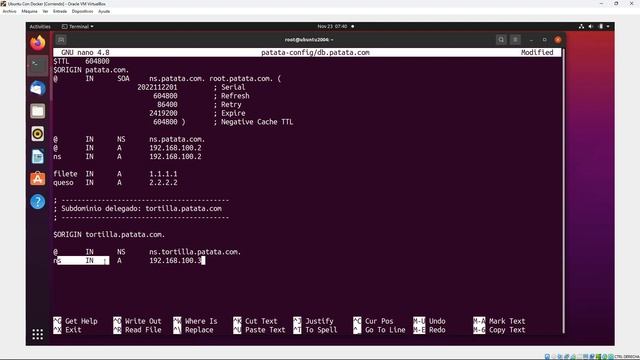
Task: Click the queso record IP 2.2.2.2
Action: (163, 182)
